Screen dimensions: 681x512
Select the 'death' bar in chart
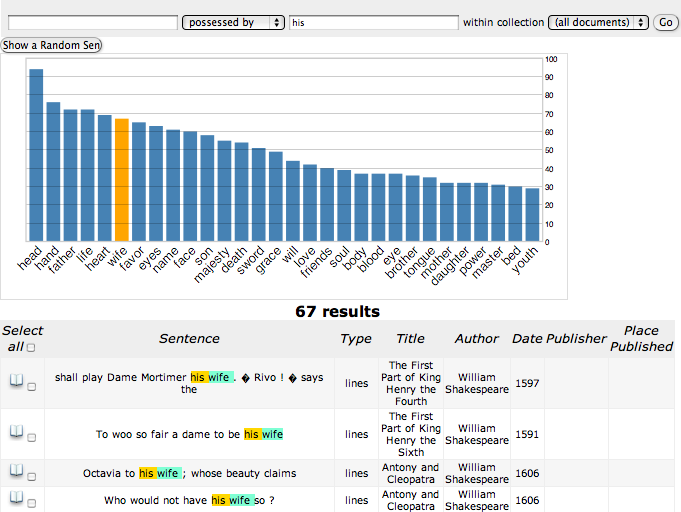point(241,192)
